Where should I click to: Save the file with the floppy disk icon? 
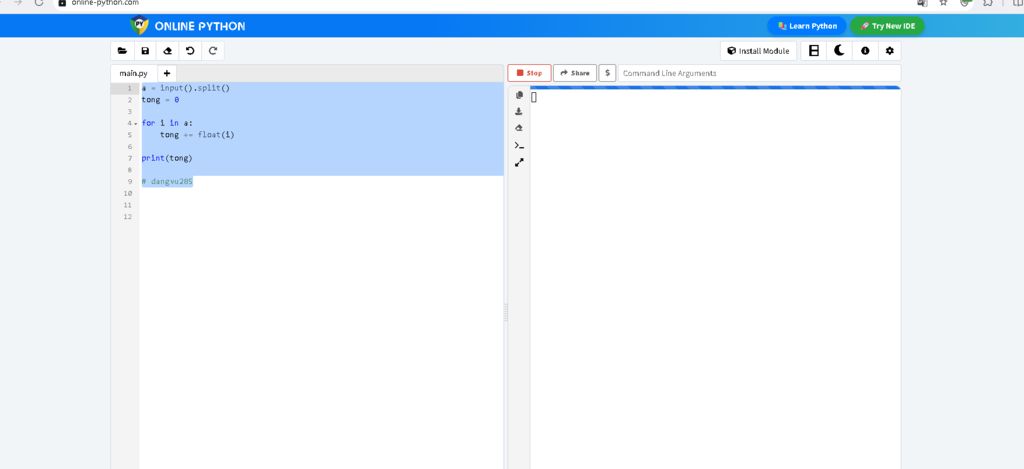point(145,51)
